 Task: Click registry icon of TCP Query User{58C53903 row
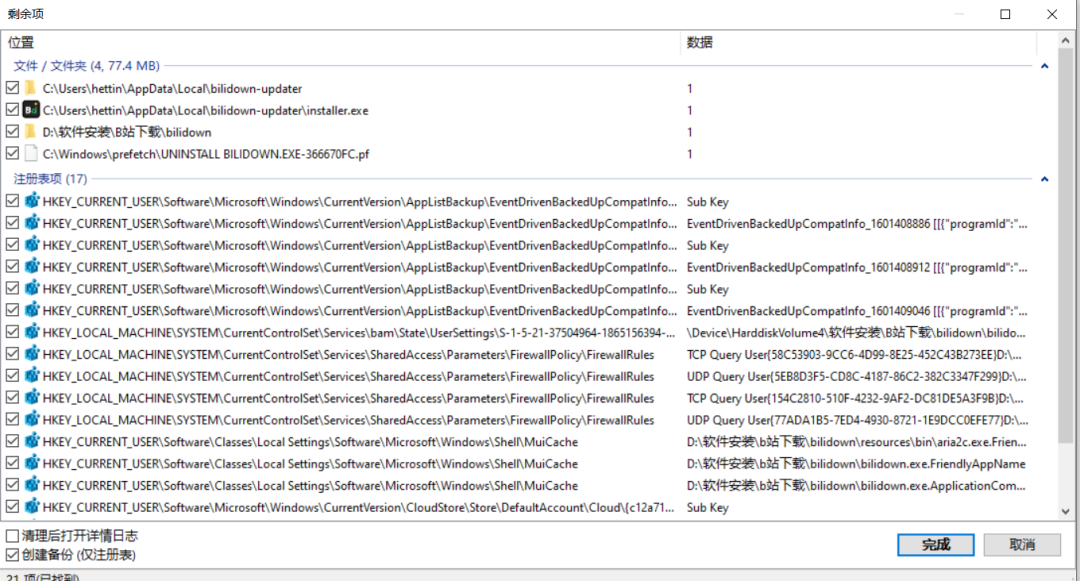tap(32, 354)
